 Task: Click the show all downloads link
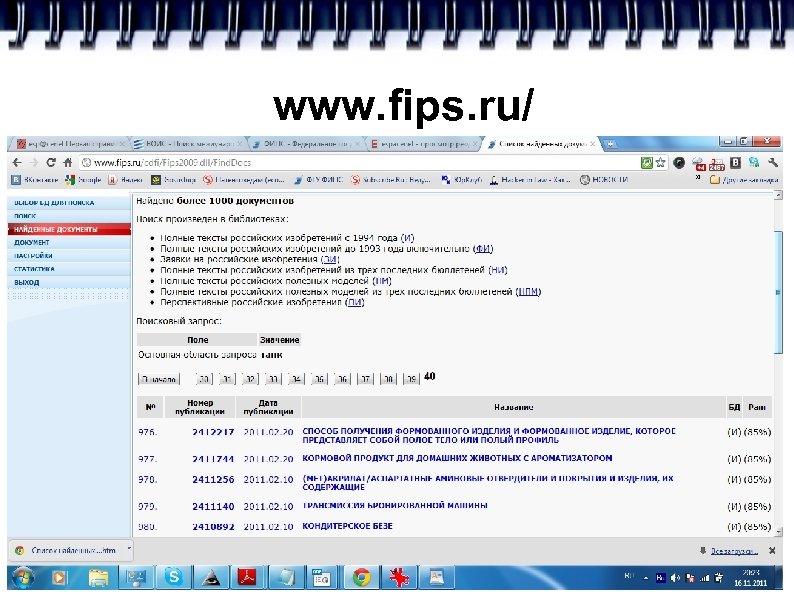(x=734, y=550)
